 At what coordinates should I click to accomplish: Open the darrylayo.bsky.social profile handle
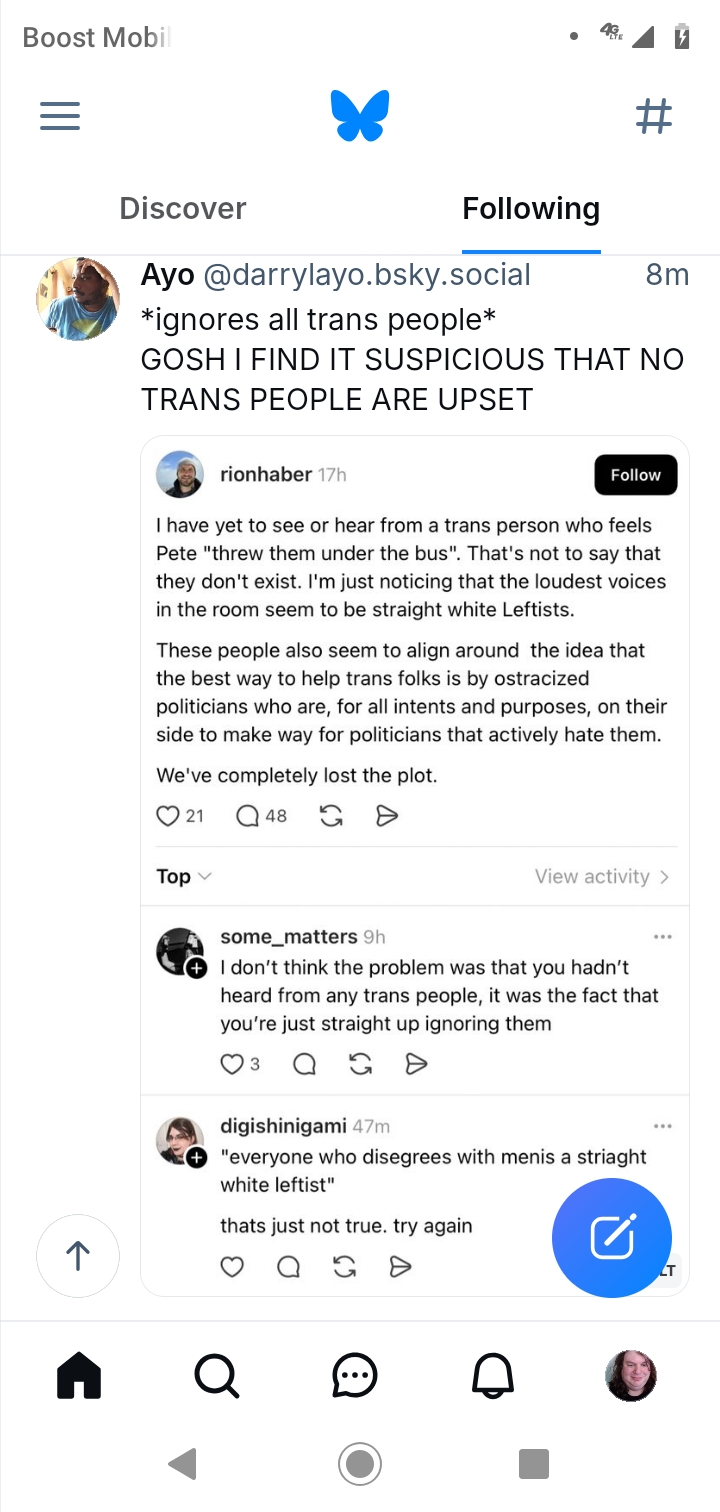(x=367, y=275)
